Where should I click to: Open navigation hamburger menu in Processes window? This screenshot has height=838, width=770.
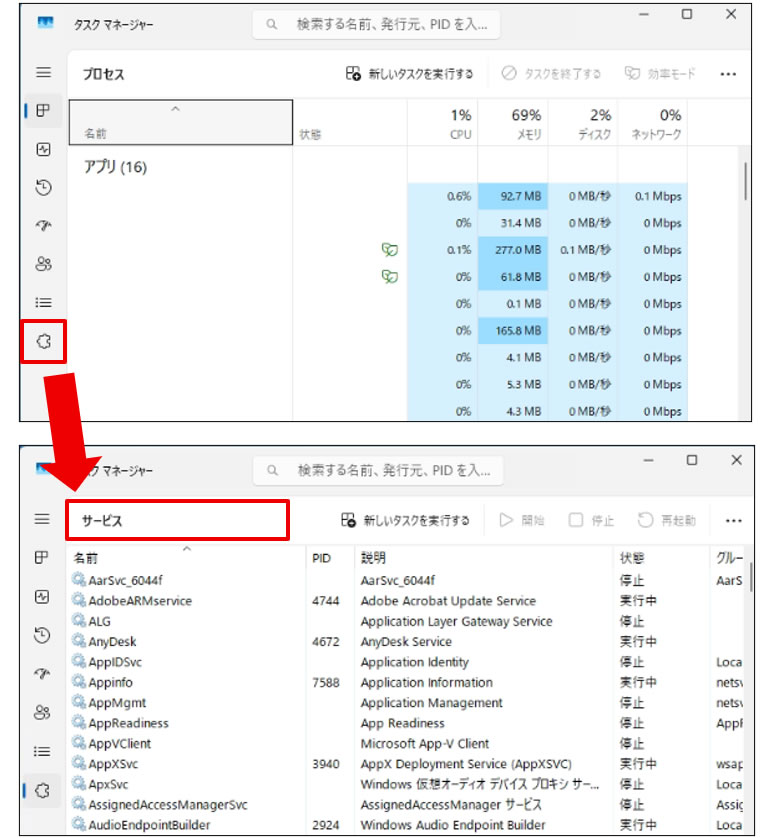click(x=44, y=72)
